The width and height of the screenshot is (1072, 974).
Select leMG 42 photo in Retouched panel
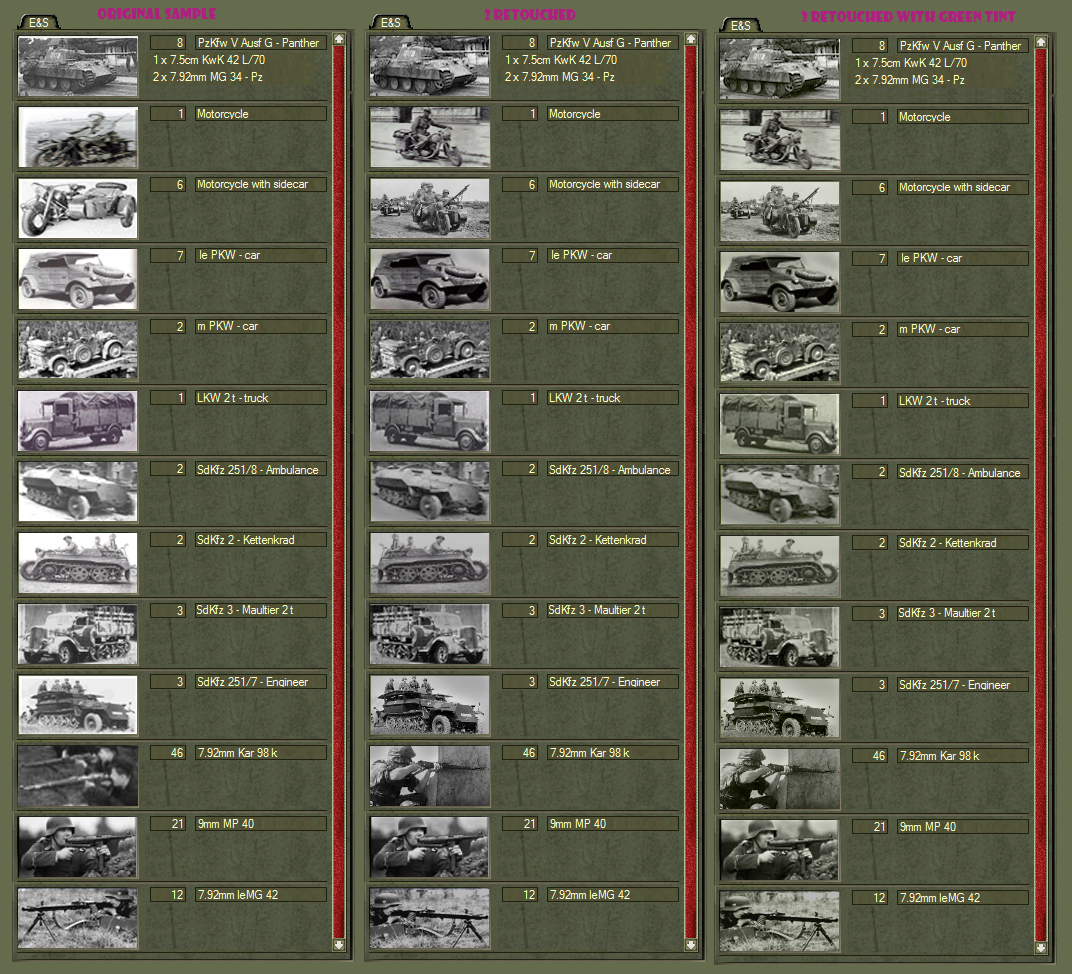pos(430,919)
